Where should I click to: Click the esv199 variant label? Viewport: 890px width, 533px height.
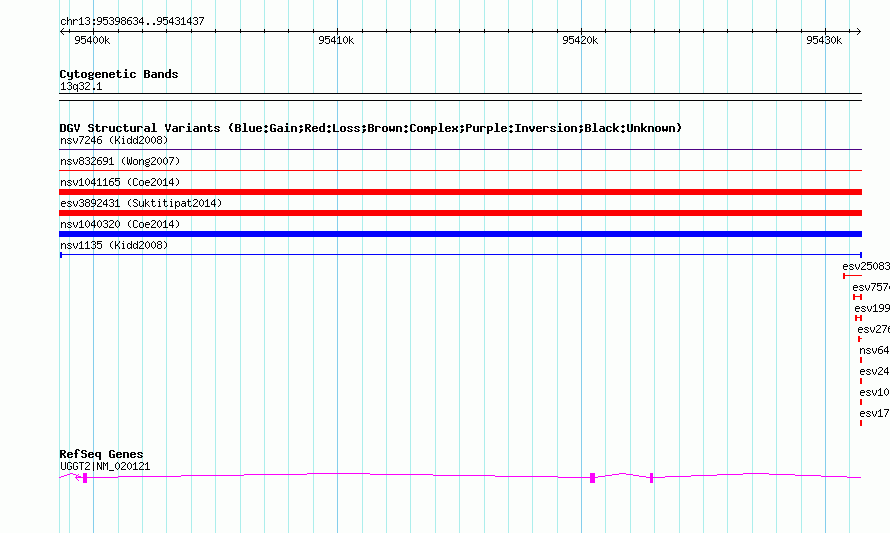click(x=872, y=308)
